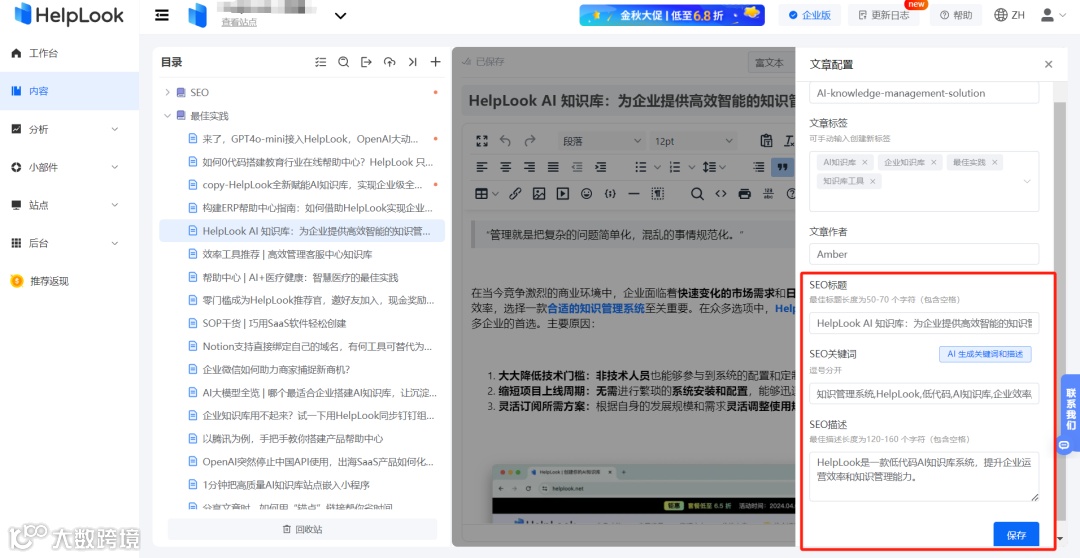Click the multi-select checklist icon in 目录 header
This screenshot has width=1080, height=558.
[320, 62]
